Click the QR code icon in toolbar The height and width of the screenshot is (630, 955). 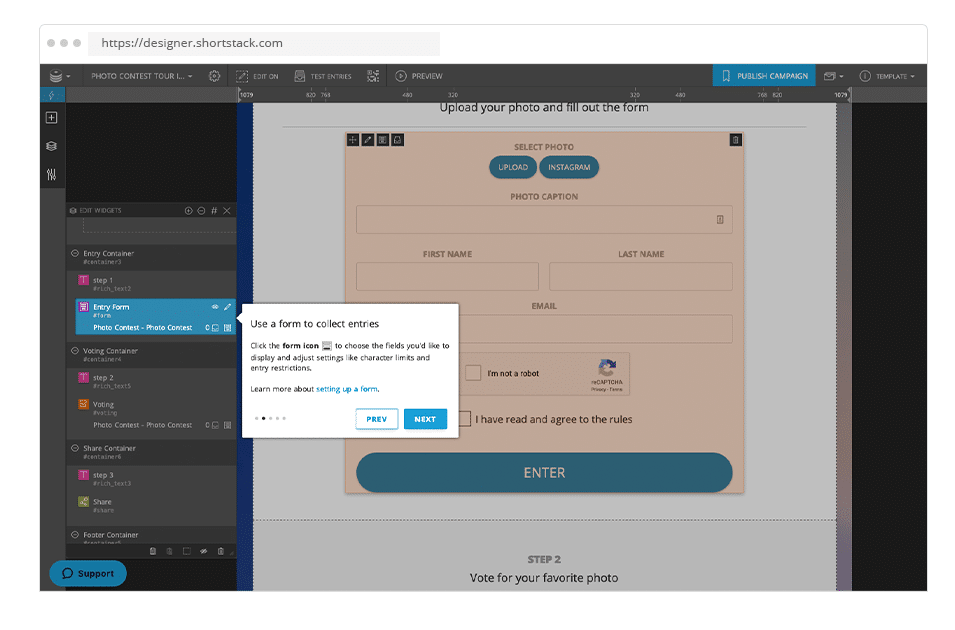373,76
